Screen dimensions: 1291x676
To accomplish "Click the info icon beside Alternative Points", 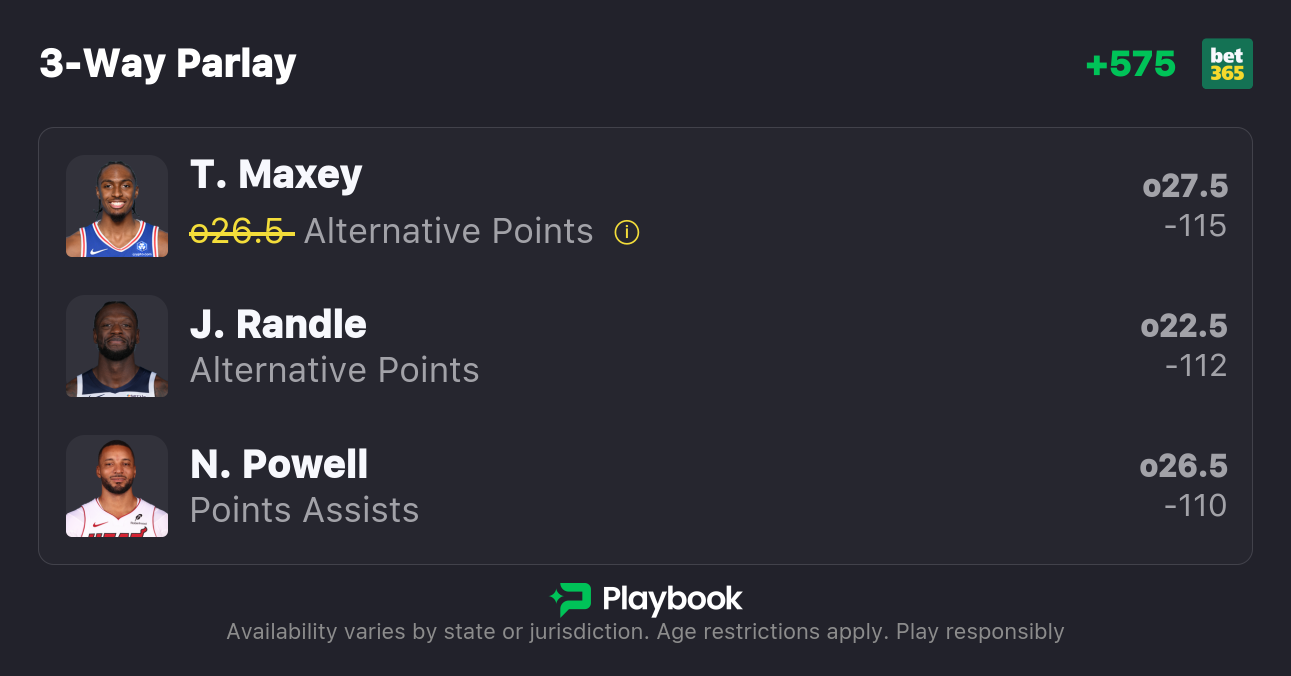I will click(627, 233).
